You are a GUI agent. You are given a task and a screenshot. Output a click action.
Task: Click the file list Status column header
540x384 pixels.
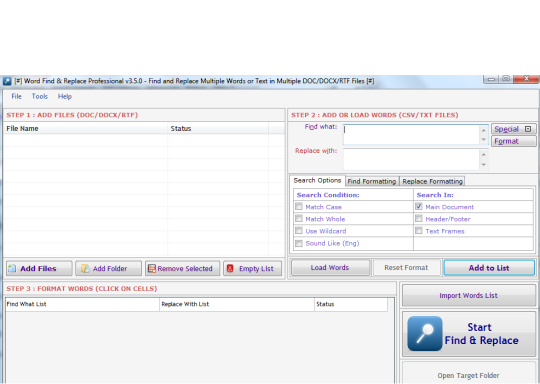(218, 128)
